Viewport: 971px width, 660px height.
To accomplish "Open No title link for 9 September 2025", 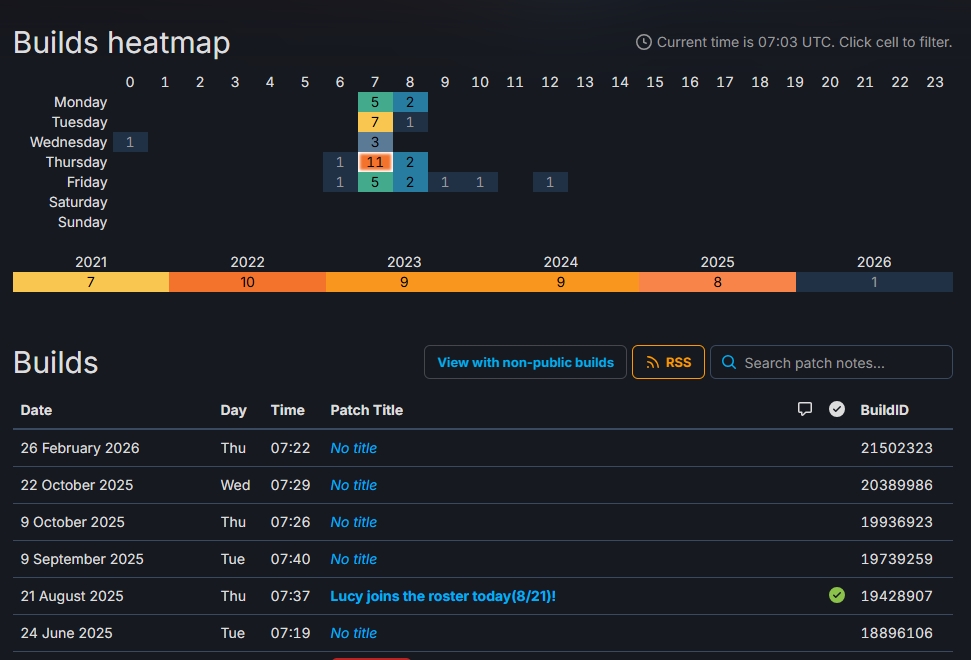I will [354, 559].
